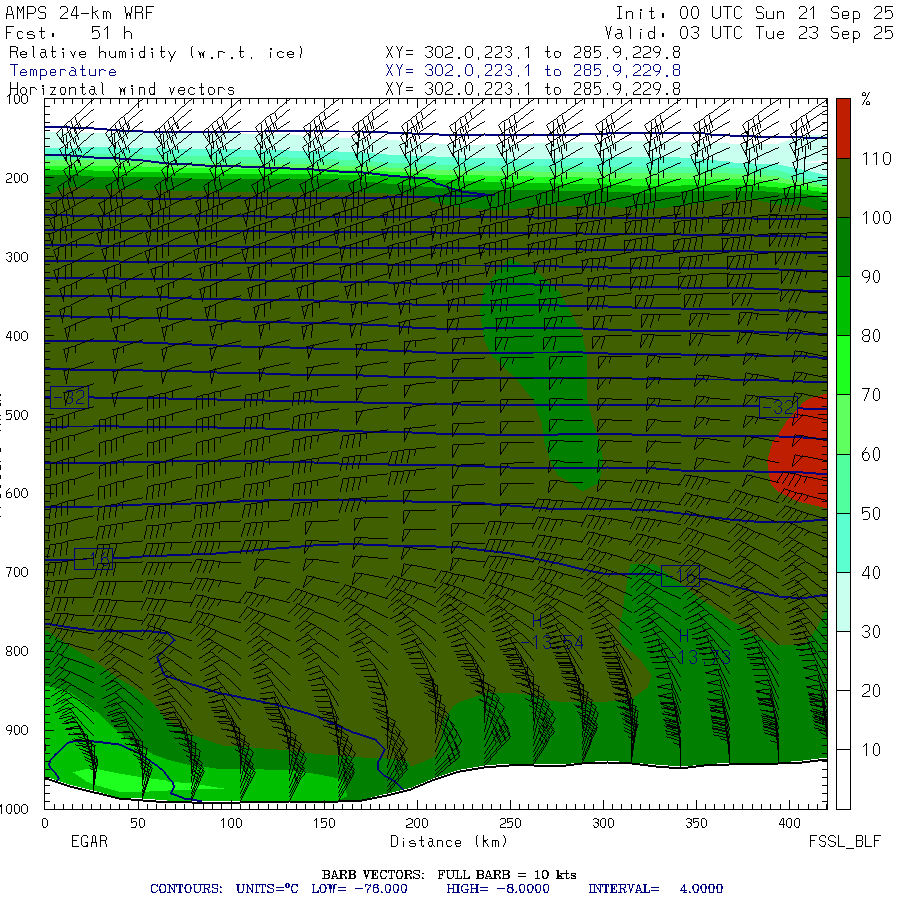Screen dimensions: 900x900
Task: Click the '50' distance axis label
Action: [138, 823]
